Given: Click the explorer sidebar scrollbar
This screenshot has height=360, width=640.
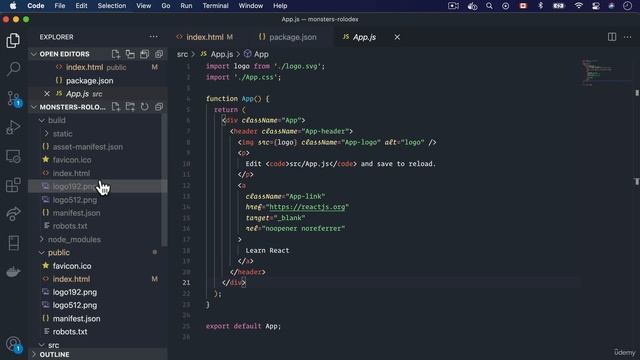Looking at the screenshot, I should click(x=164, y=180).
